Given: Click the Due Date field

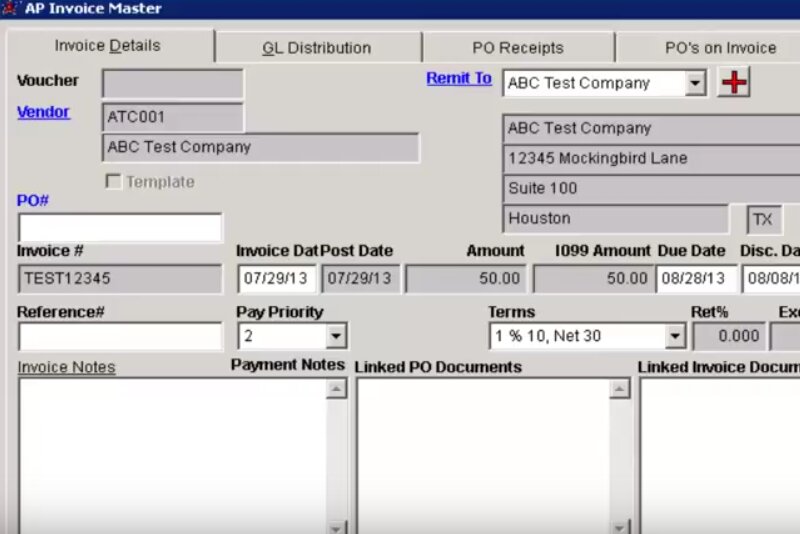Looking at the screenshot, I should point(696,279).
